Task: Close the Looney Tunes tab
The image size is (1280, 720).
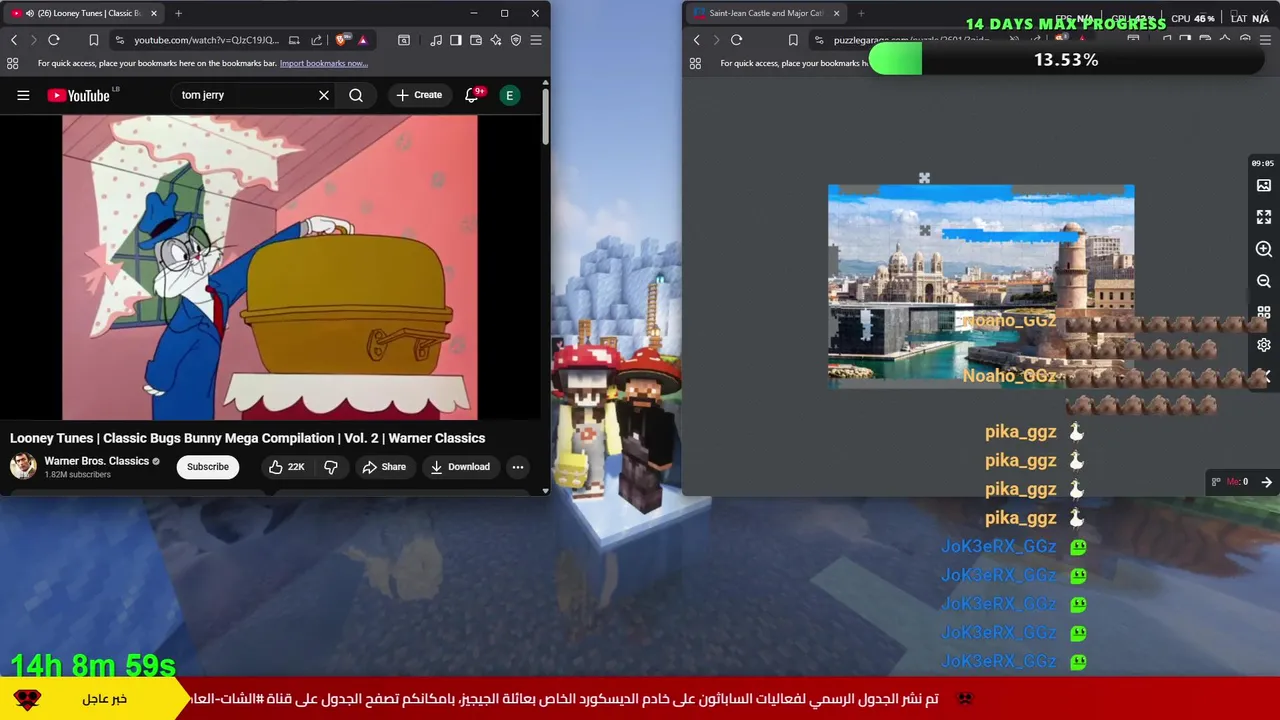Action: [x=154, y=13]
